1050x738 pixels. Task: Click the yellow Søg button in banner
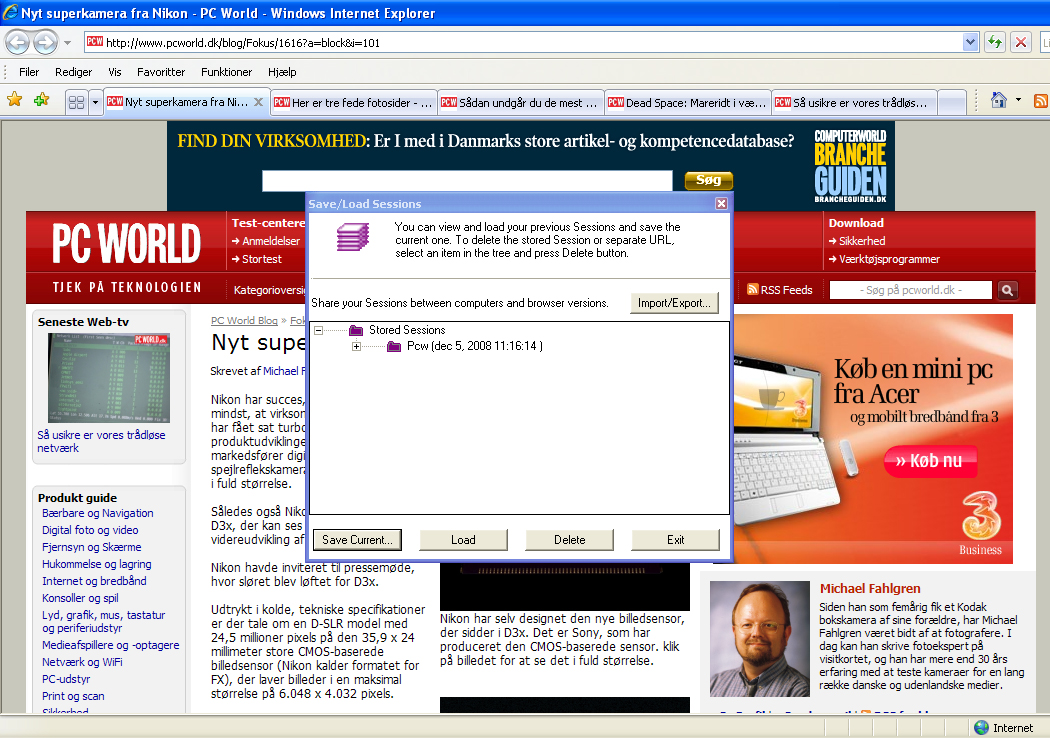coord(708,180)
